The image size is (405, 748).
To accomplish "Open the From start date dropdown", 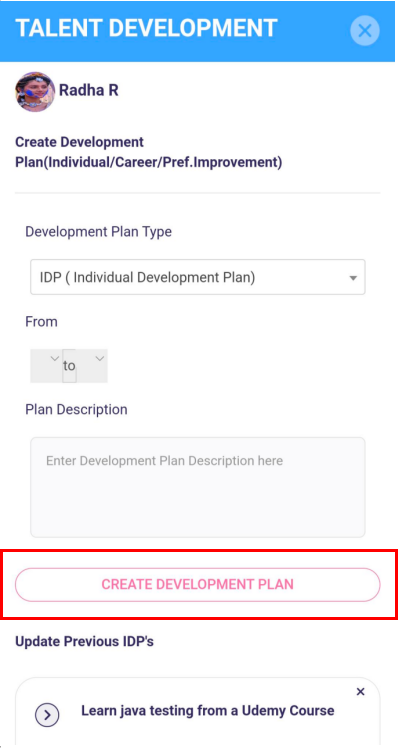I will tap(46, 365).
